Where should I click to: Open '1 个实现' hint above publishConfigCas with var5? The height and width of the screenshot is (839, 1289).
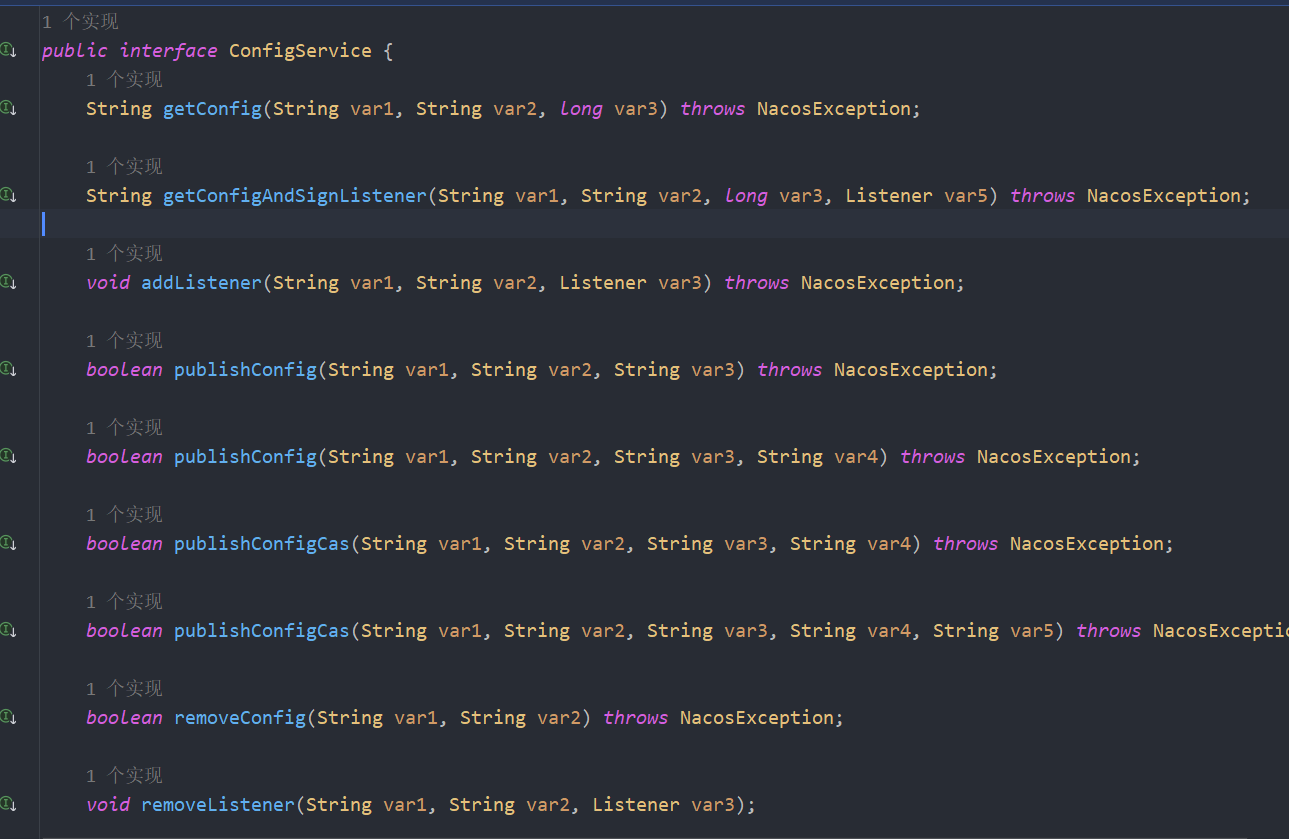(x=124, y=602)
